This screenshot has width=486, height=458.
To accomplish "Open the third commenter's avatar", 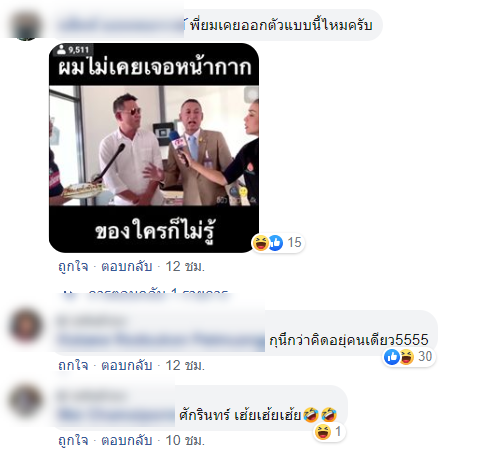I will point(26,401).
